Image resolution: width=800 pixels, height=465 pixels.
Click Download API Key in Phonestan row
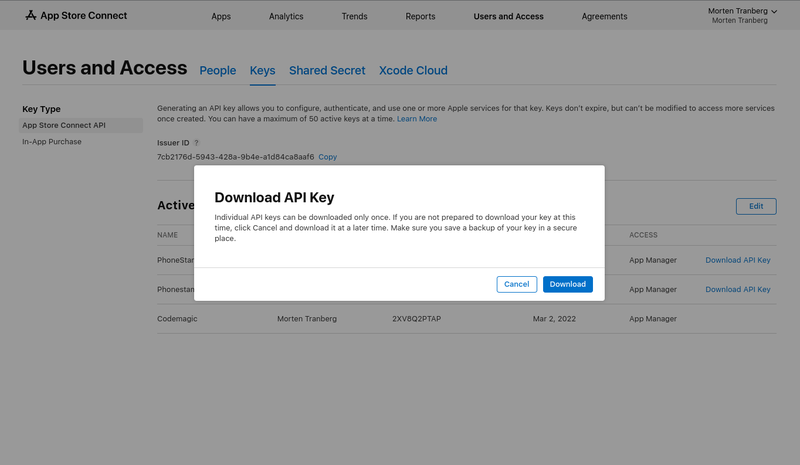coord(737,289)
